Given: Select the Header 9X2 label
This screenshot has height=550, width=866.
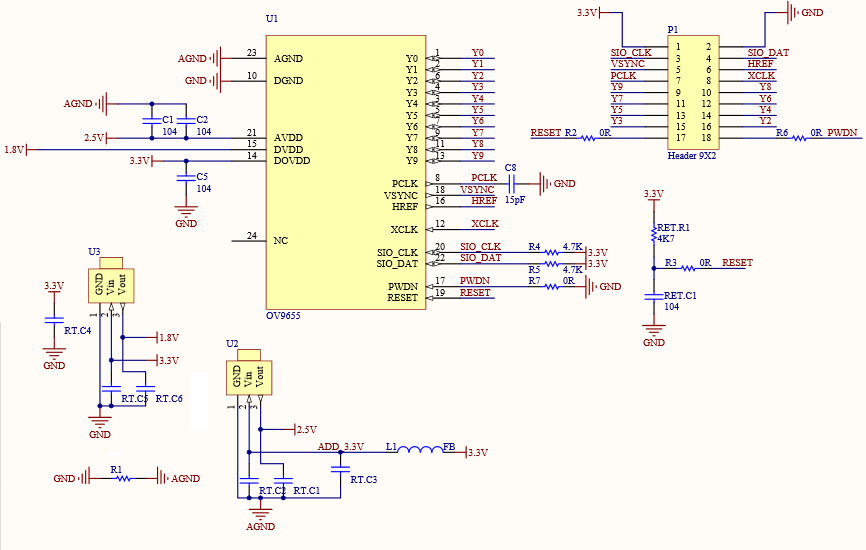Looking at the screenshot, I should (x=691, y=156).
